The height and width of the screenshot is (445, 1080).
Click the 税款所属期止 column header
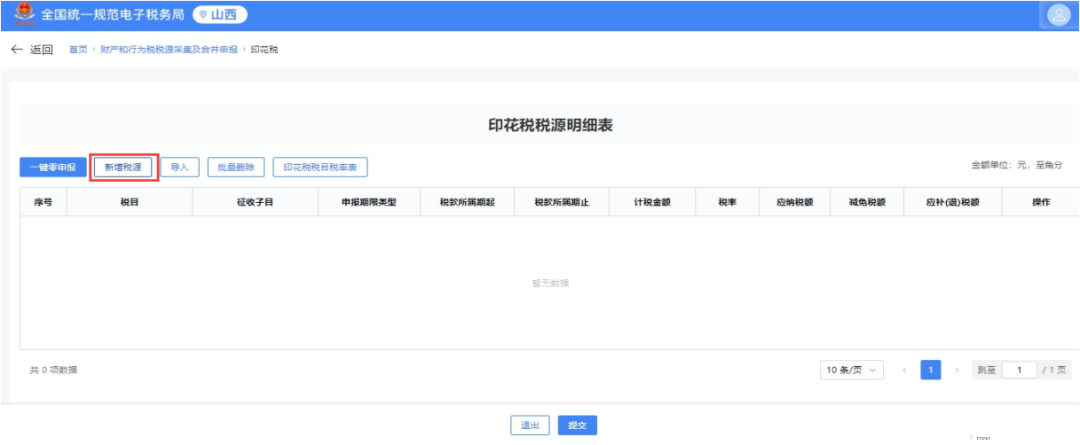coord(561,203)
